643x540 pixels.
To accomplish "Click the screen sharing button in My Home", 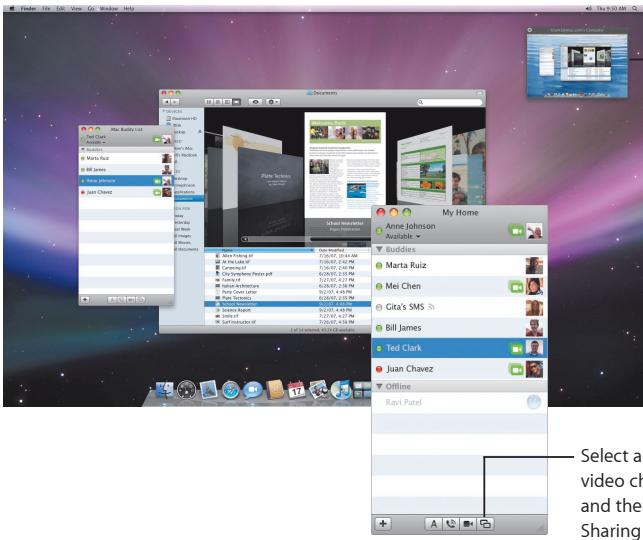I will point(485,524).
